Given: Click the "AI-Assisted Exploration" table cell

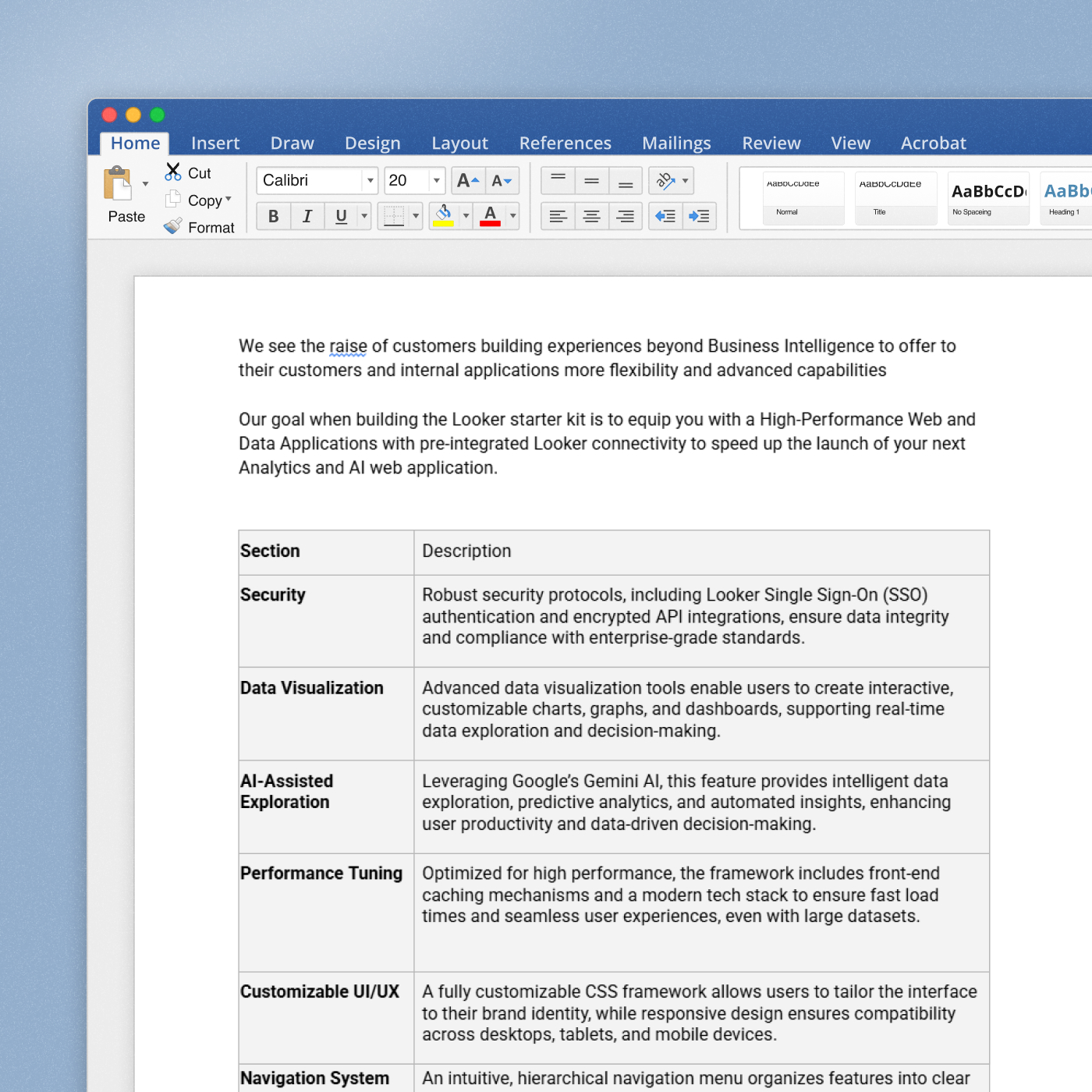Looking at the screenshot, I should pos(326,807).
